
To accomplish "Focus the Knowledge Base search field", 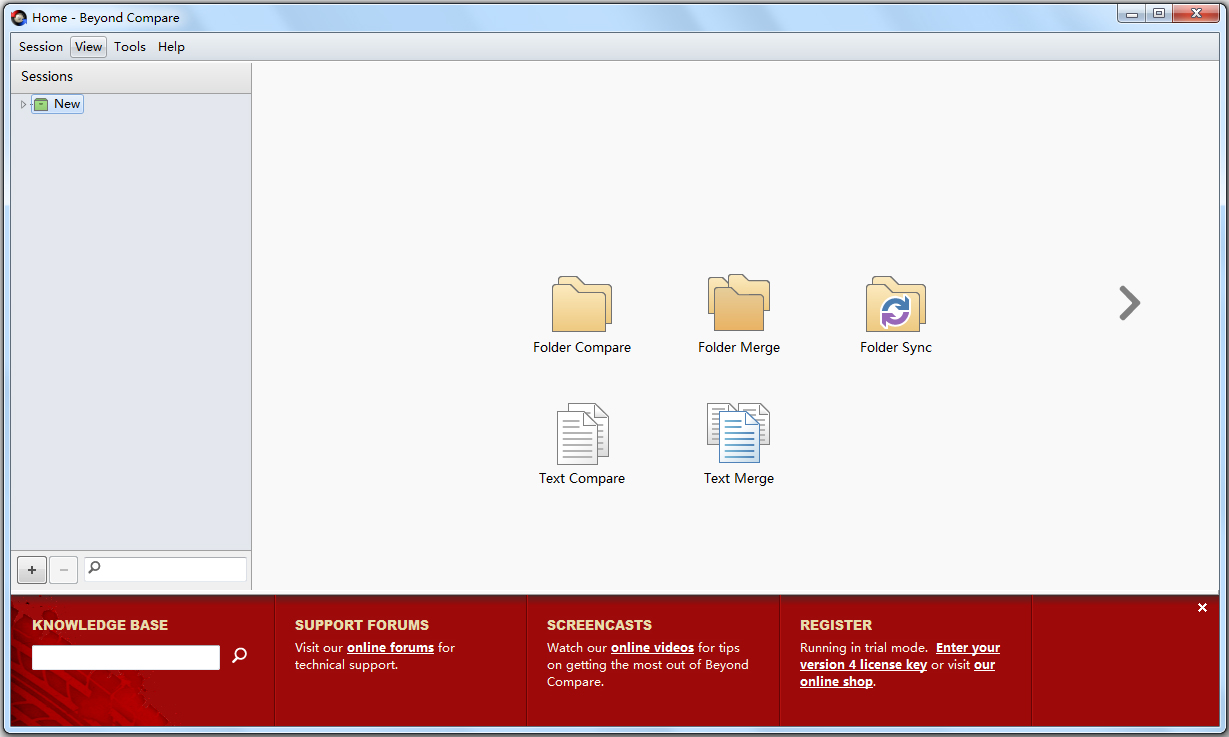I will (x=126, y=657).
